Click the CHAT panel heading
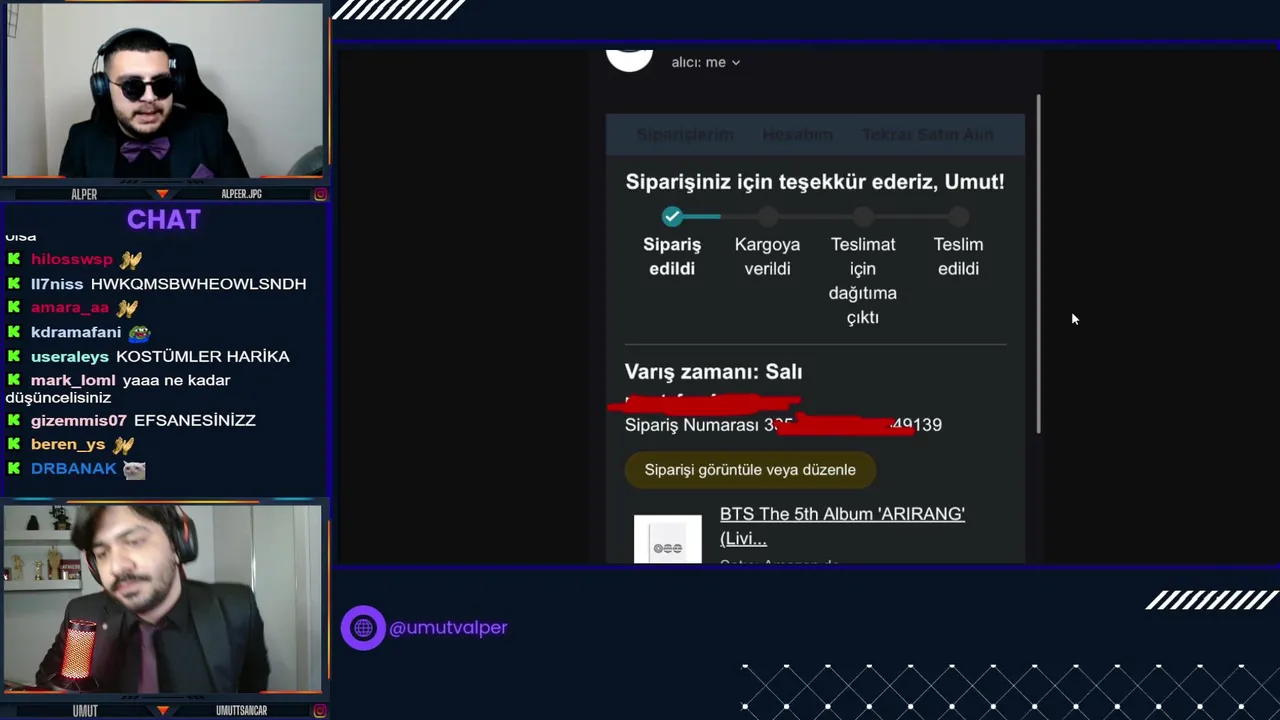Image resolution: width=1280 pixels, height=720 pixels. pos(164,220)
